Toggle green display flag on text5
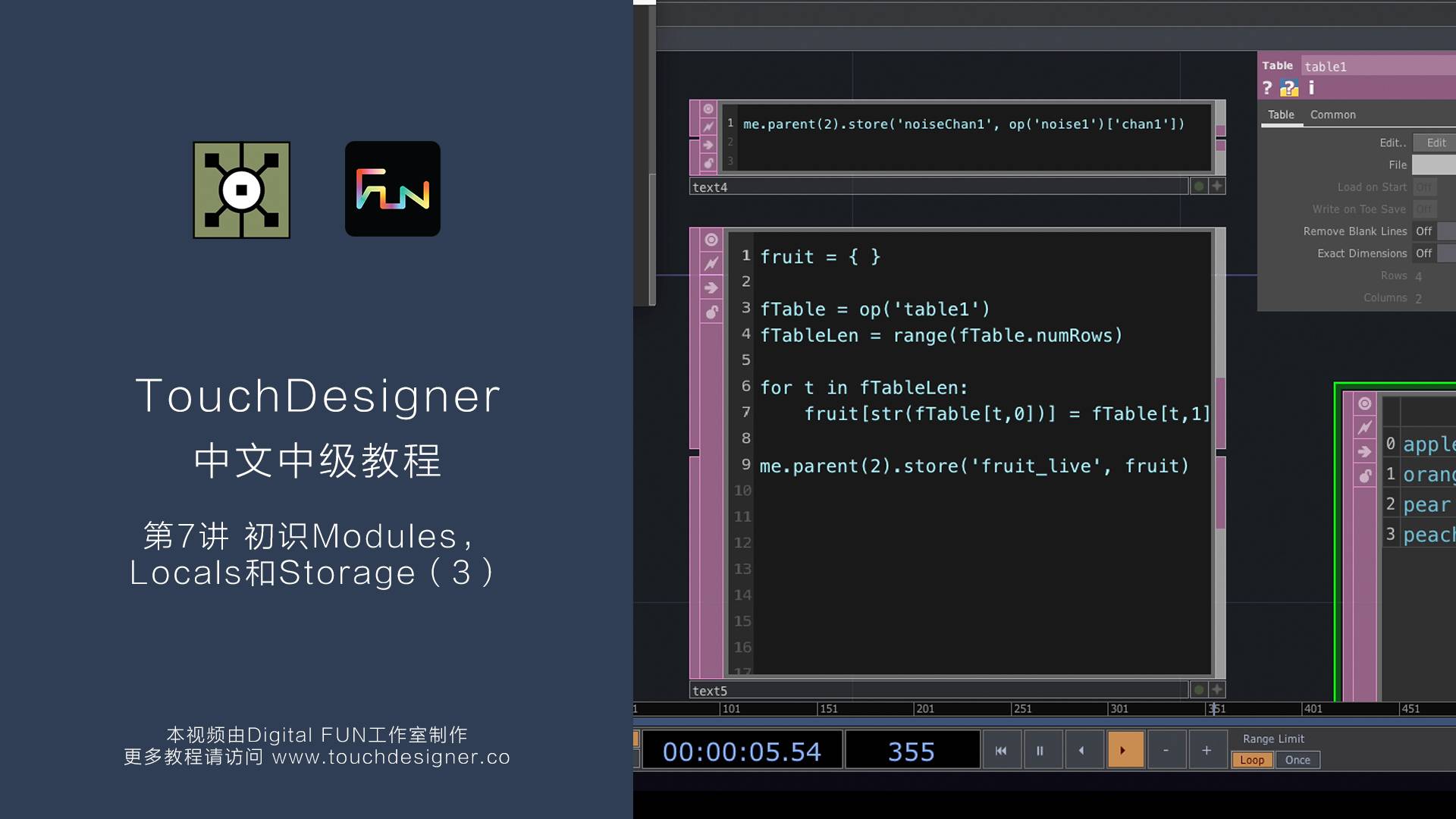This screenshot has width=1456, height=819. pos(1199,689)
